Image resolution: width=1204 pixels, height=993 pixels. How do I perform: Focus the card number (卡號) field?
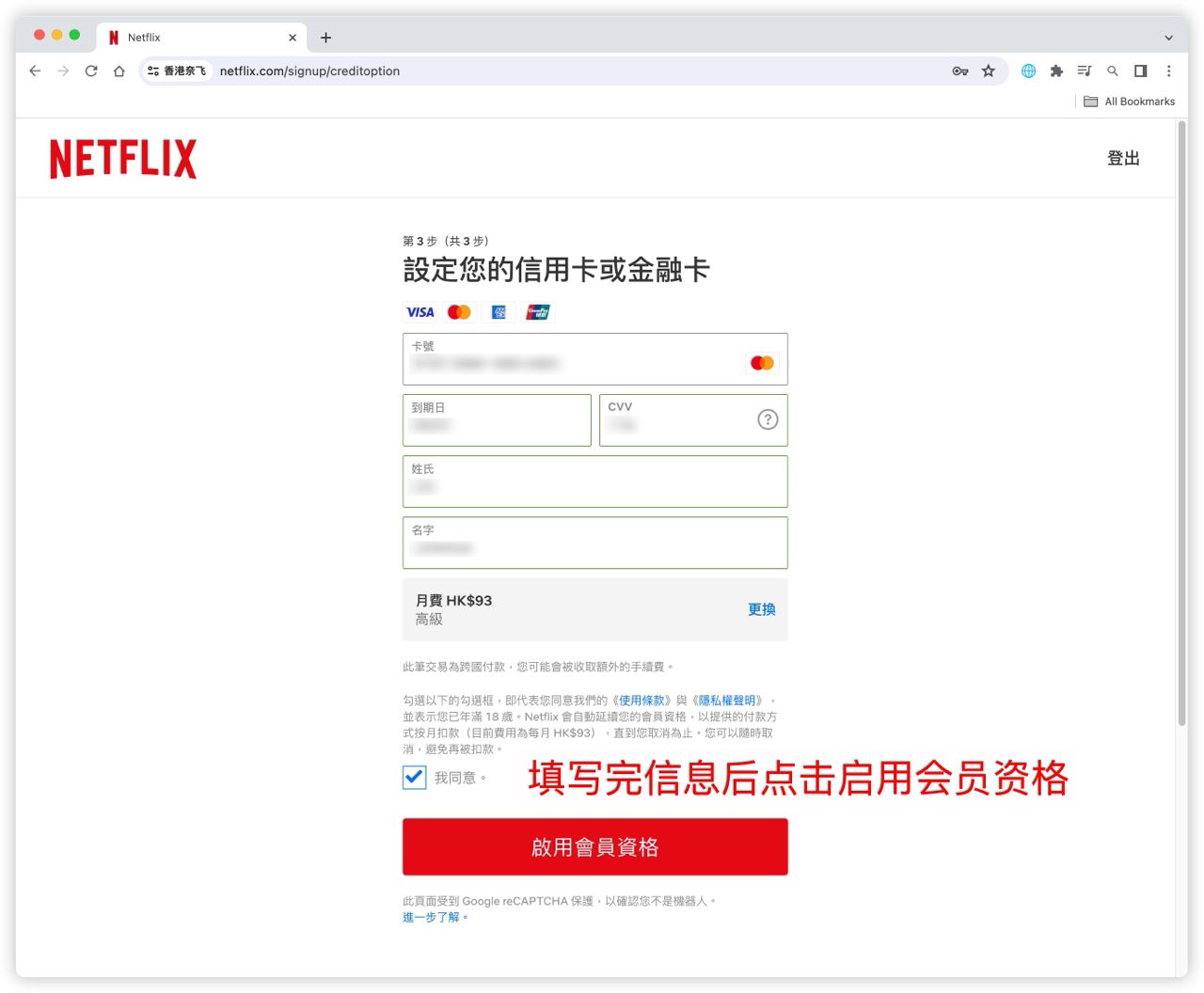(594, 359)
